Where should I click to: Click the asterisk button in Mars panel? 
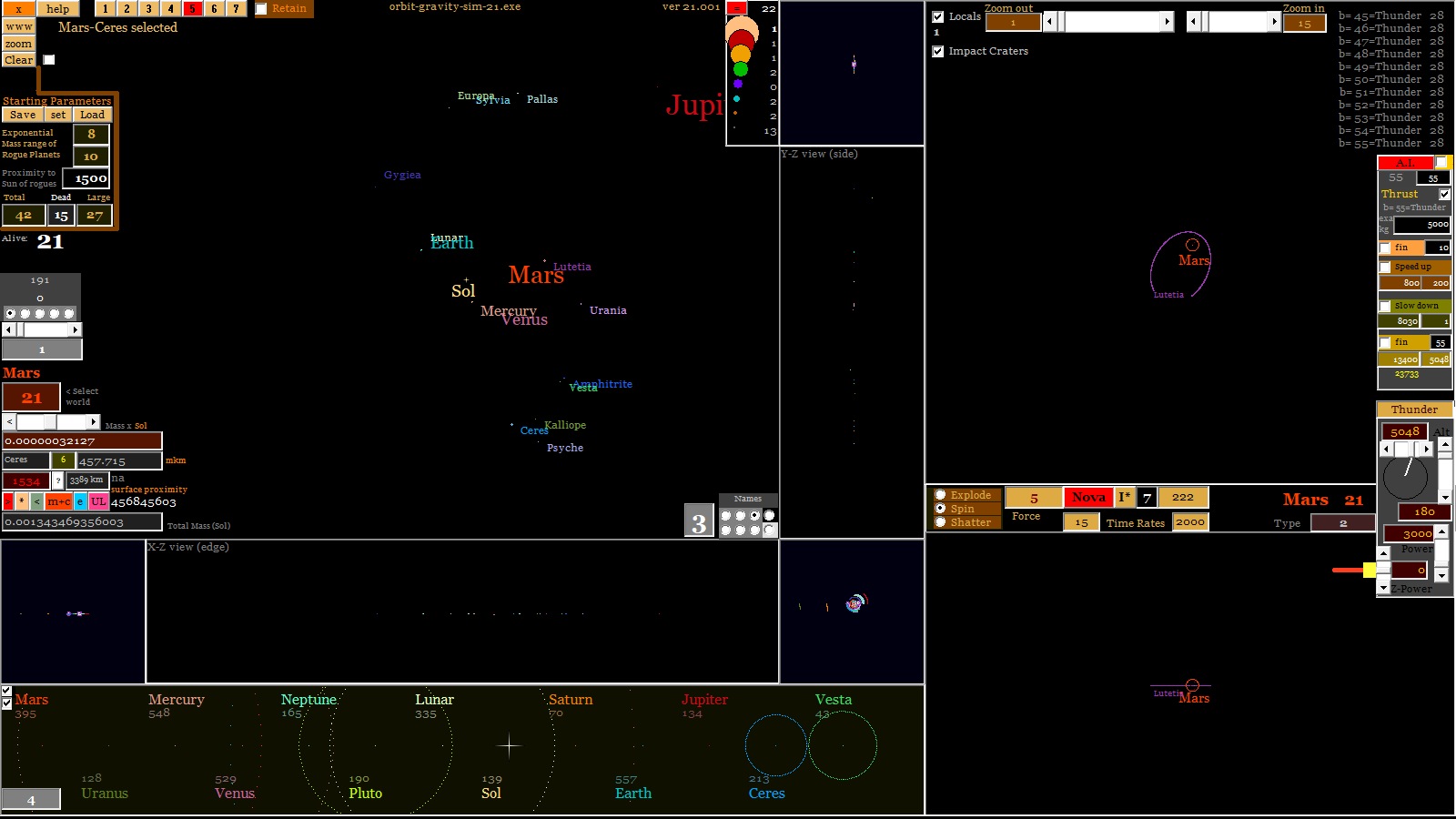[22, 501]
